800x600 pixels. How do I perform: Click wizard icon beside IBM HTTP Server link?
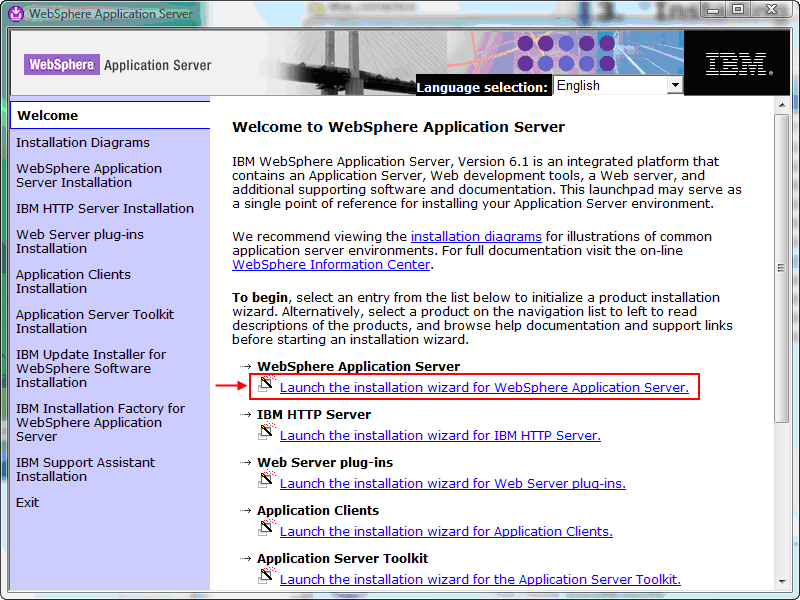point(266,432)
